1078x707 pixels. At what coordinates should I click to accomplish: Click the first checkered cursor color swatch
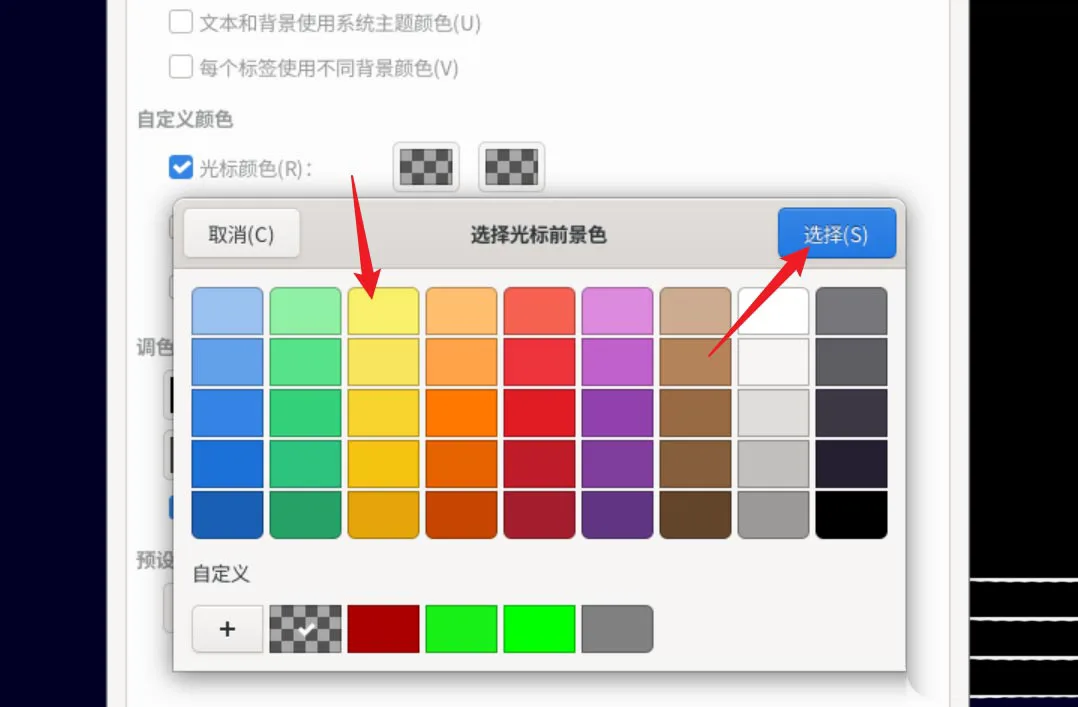pos(424,167)
